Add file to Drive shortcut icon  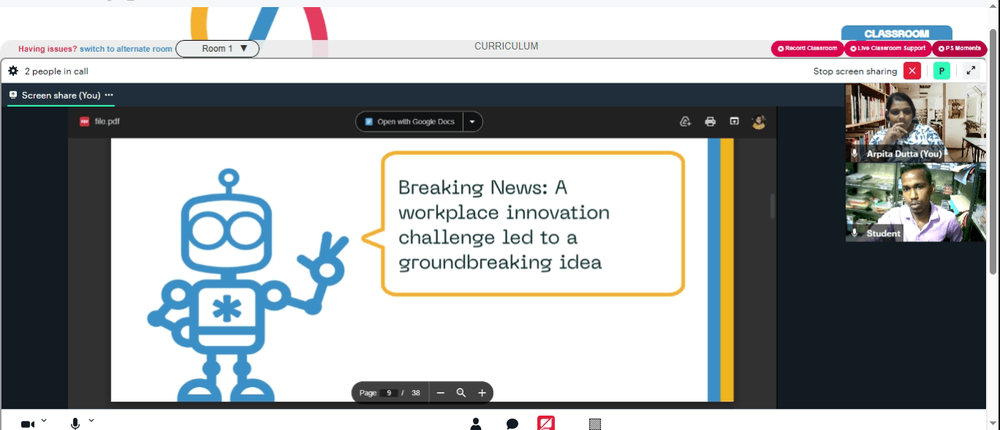point(686,121)
